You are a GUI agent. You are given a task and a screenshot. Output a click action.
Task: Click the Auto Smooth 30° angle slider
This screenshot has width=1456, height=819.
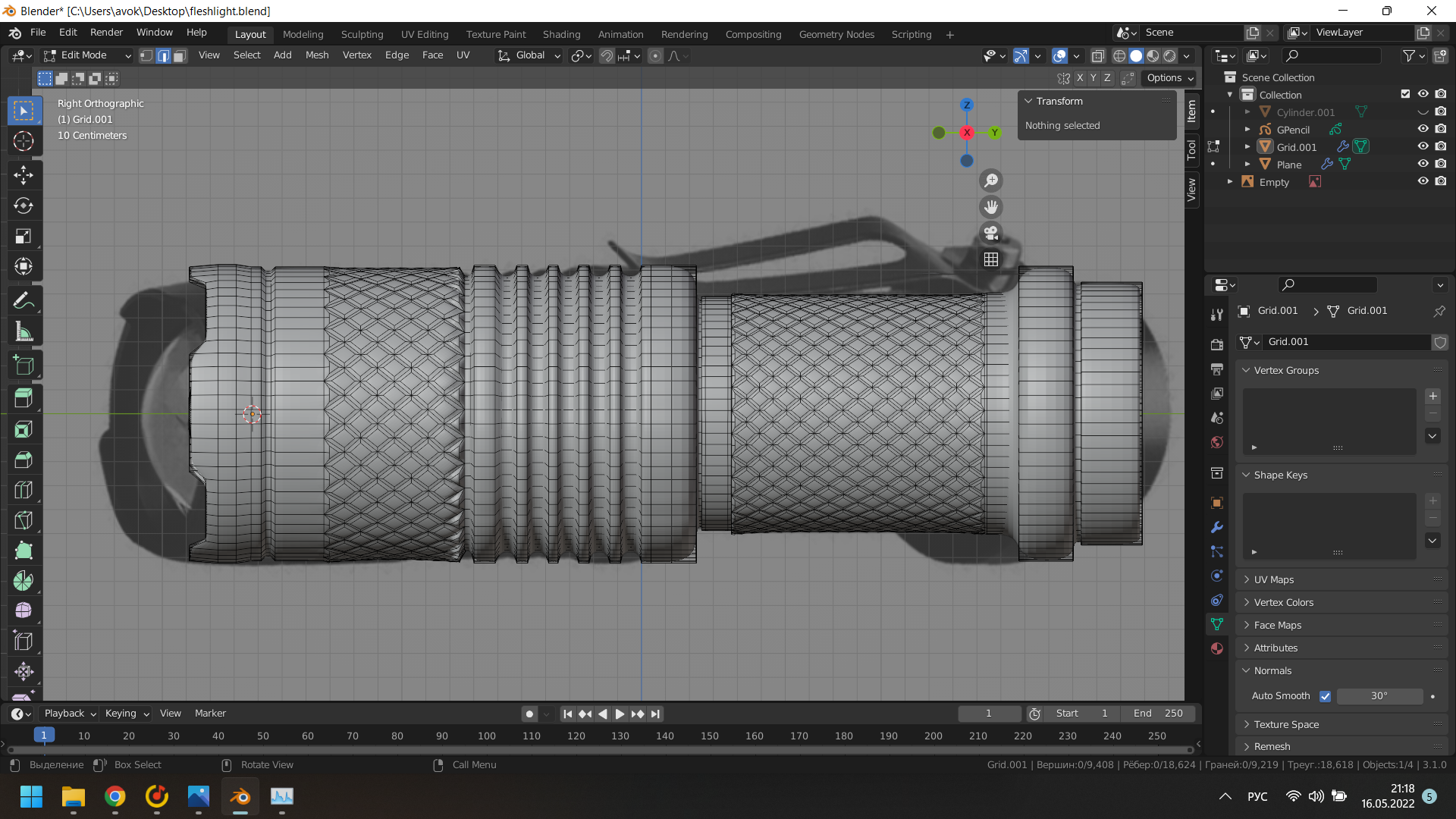1379,696
